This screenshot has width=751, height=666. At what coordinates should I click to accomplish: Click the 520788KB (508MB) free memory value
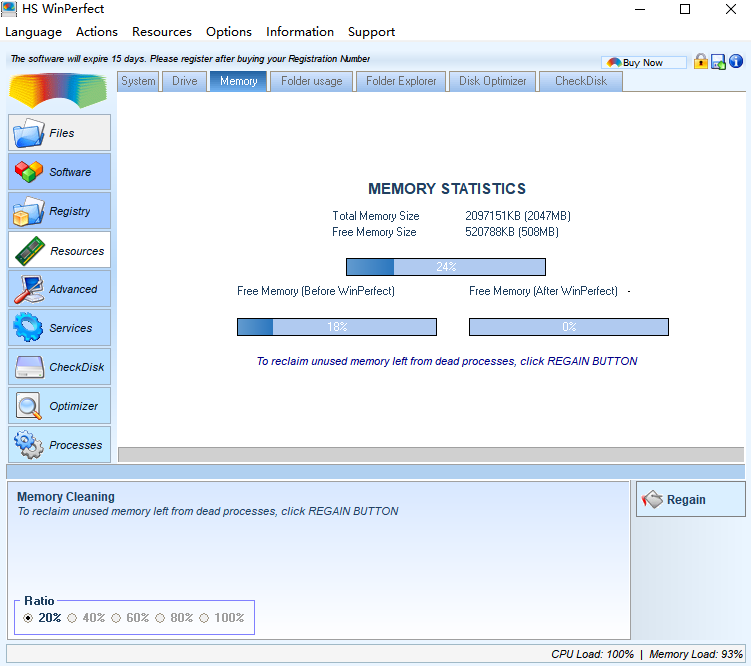coord(512,232)
